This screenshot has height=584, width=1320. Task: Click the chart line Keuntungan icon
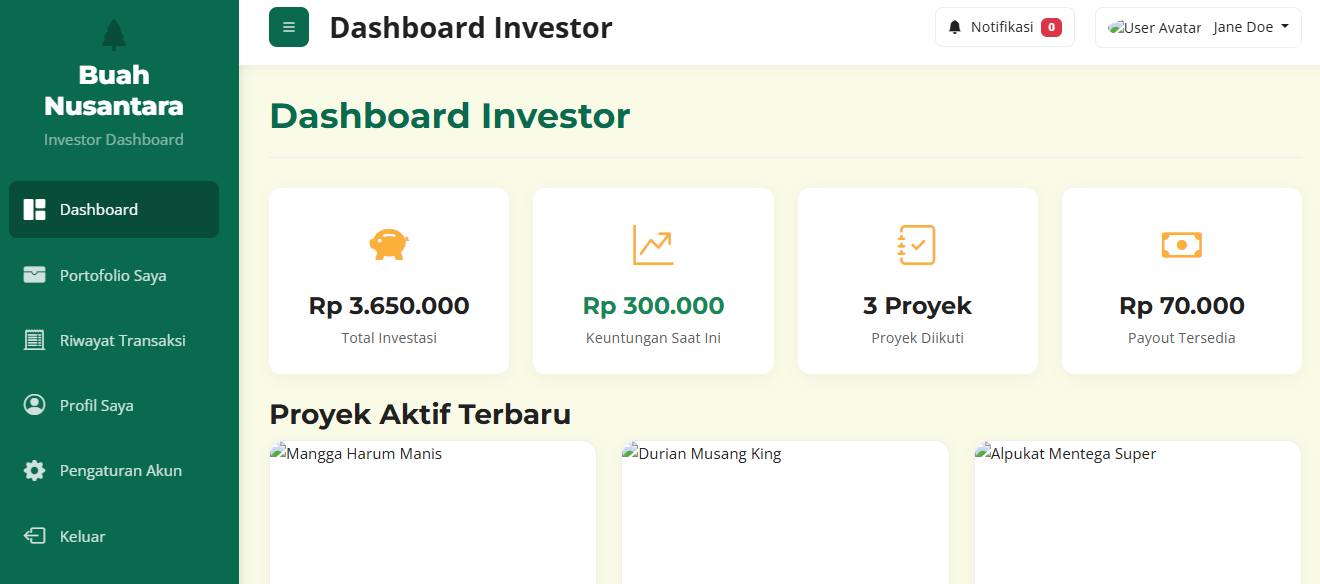pos(653,244)
